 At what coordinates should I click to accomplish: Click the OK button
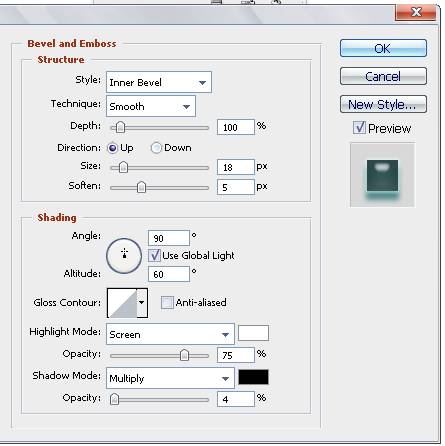pyautogui.click(x=383, y=48)
